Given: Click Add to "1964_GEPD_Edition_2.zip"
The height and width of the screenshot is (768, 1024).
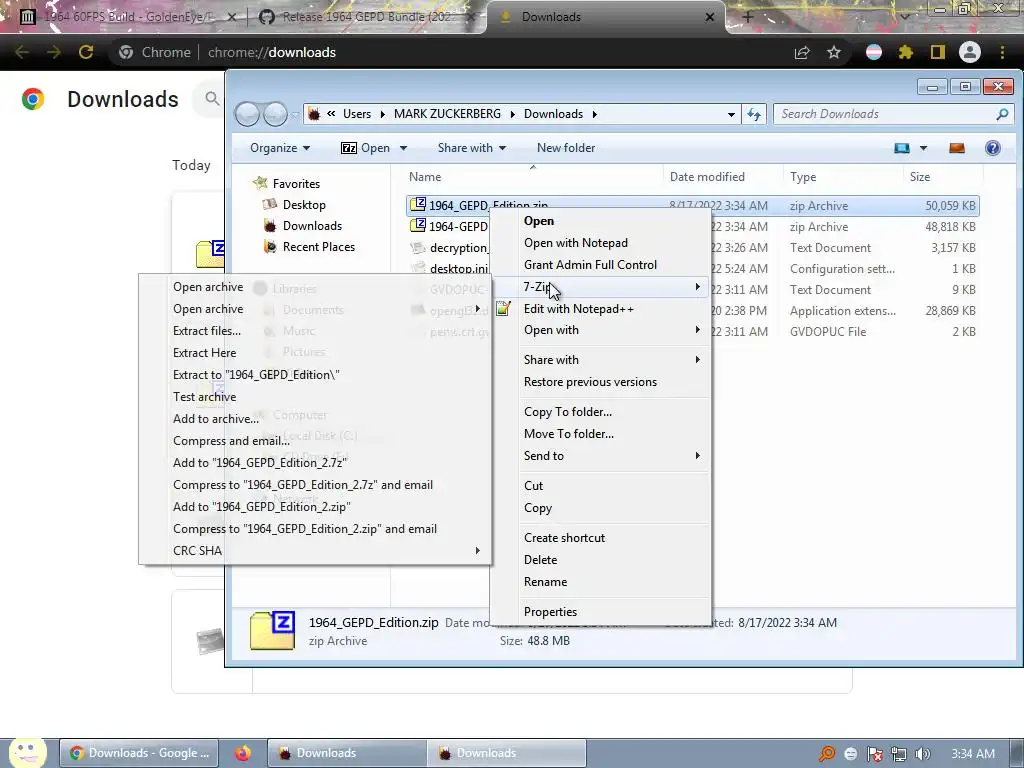Looking at the screenshot, I should pos(261,507).
